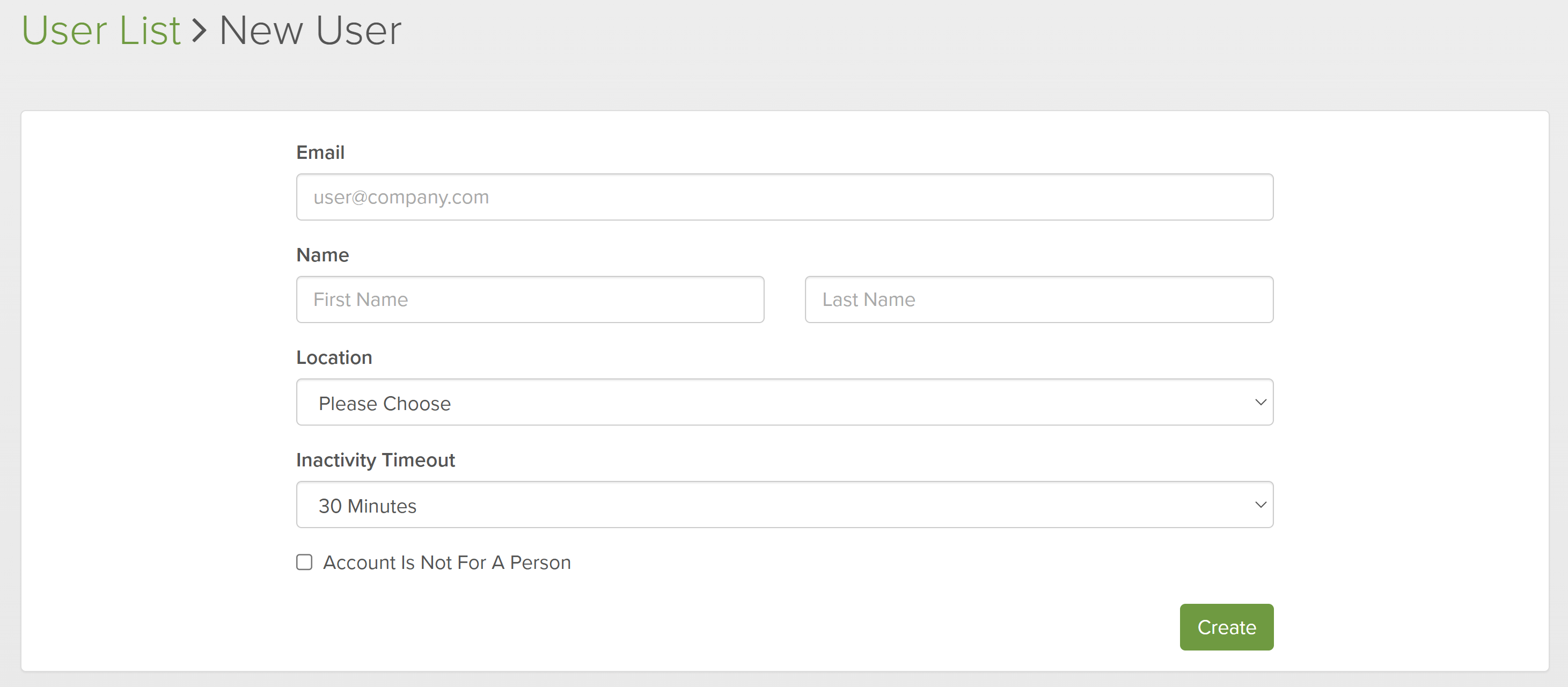Click the Location field label
1568x687 pixels.
coord(334,357)
